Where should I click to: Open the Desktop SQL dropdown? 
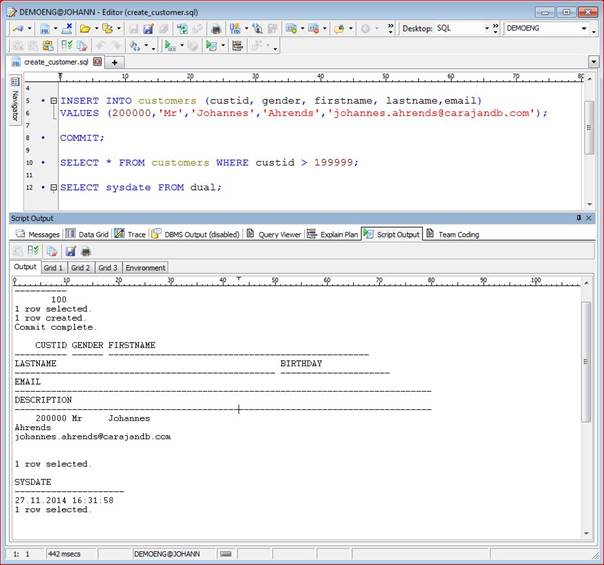pos(486,29)
